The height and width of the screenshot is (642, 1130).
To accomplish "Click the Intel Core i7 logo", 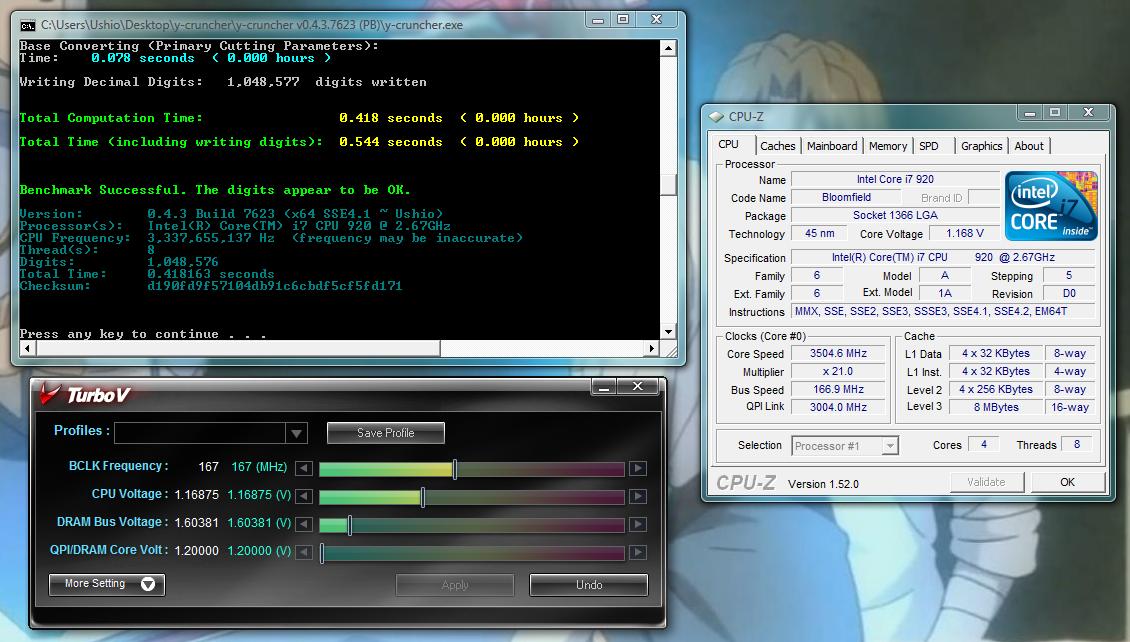I will click(1051, 206).
